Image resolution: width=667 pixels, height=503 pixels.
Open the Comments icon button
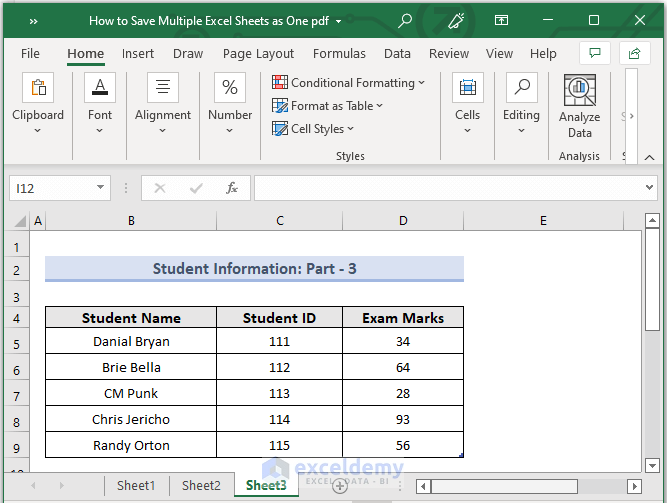click(x=595, y=53)
